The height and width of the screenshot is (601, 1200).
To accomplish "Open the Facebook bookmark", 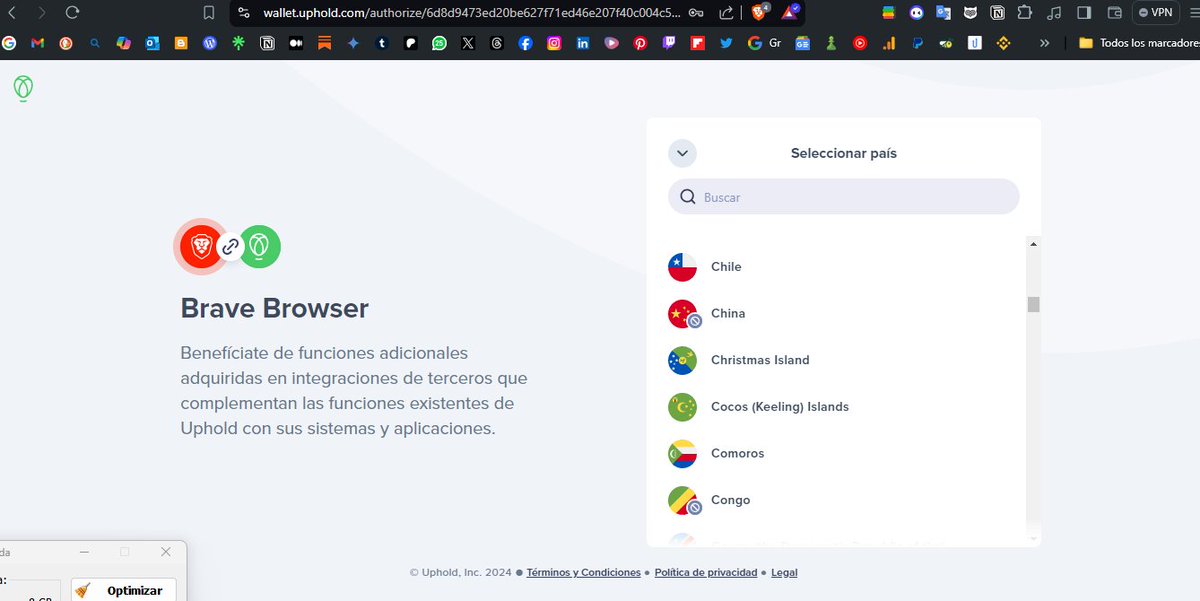I will point(525,44).
